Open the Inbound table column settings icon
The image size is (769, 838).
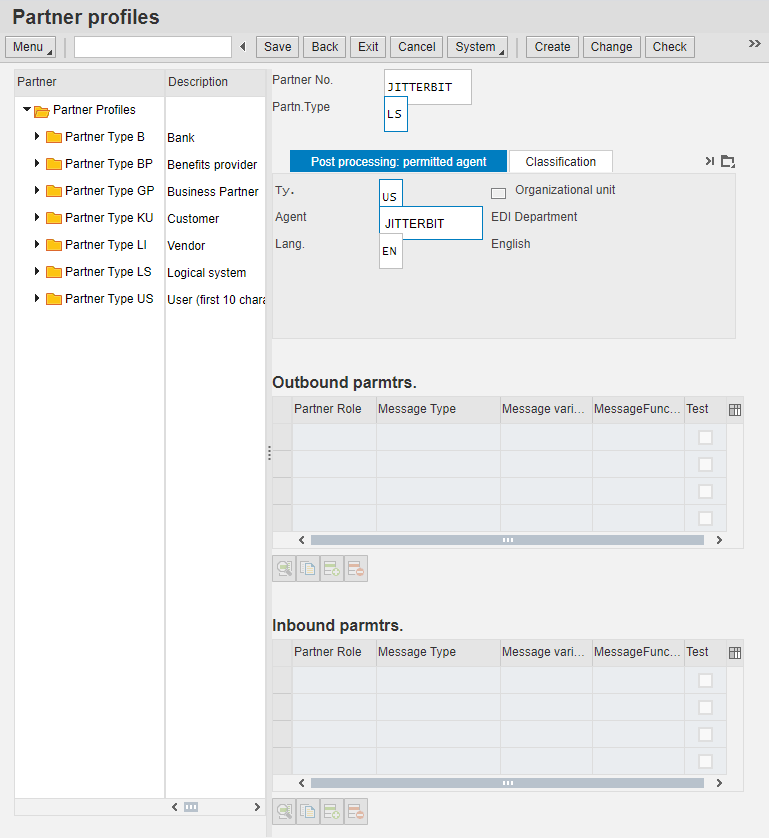735,653
